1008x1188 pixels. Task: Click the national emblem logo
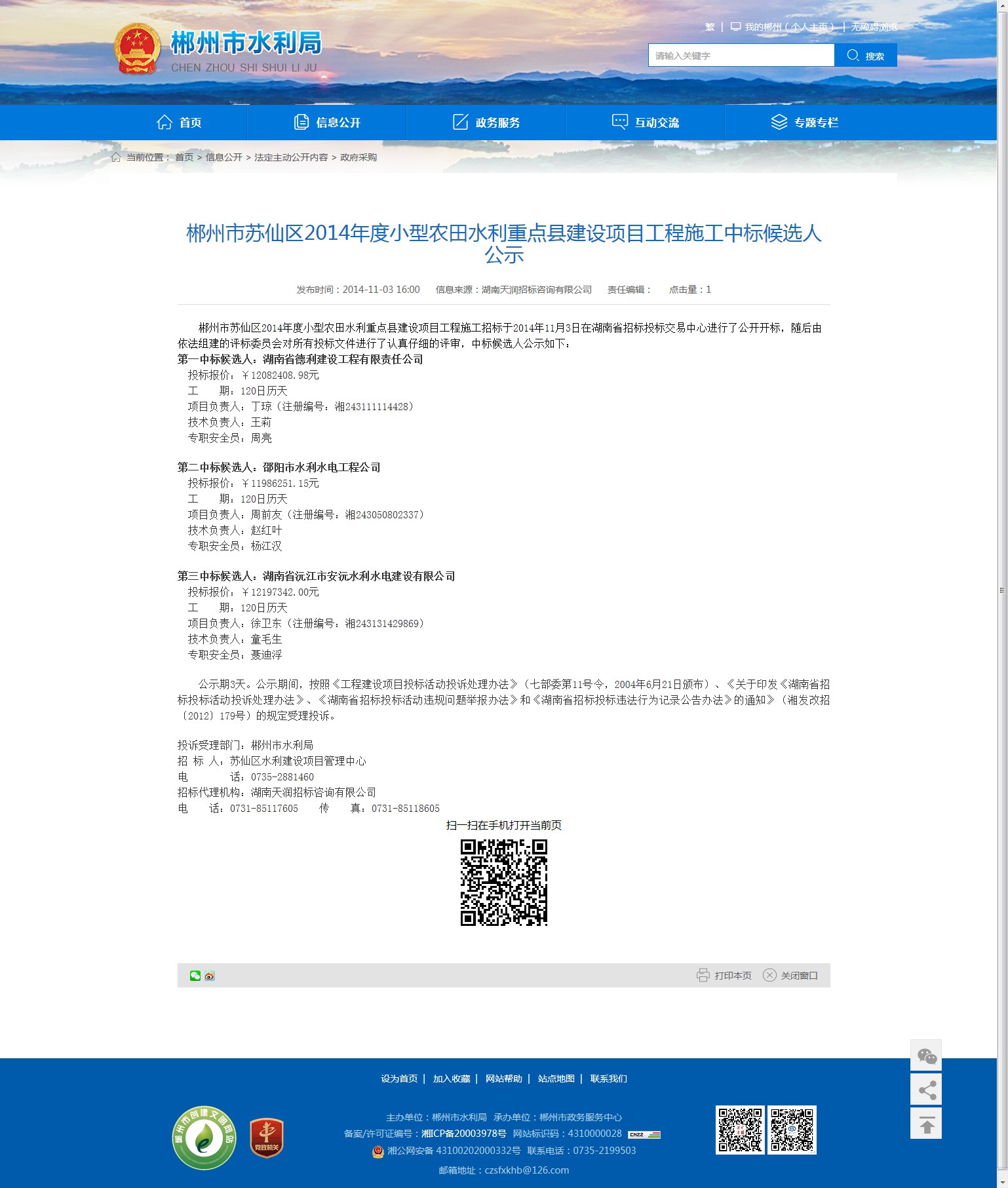pyautogui.click(x=137, y=49)
